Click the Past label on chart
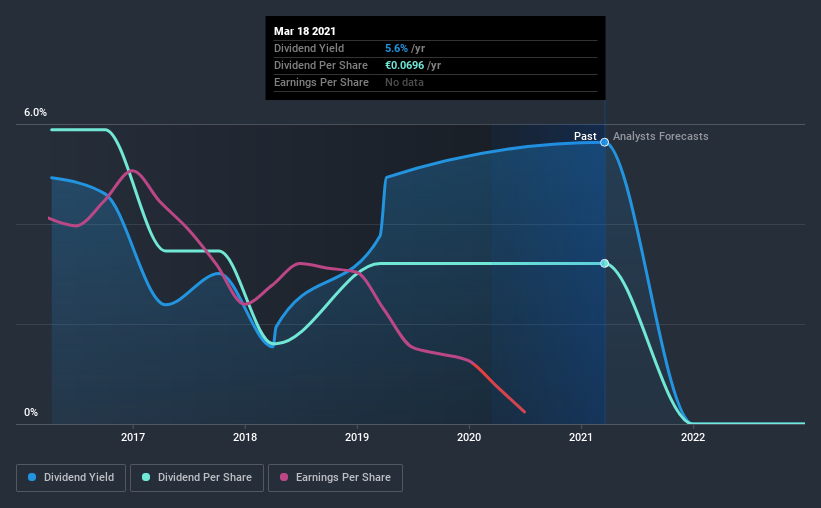This screenshot has width=821, height=508. [x=585, y=136]
